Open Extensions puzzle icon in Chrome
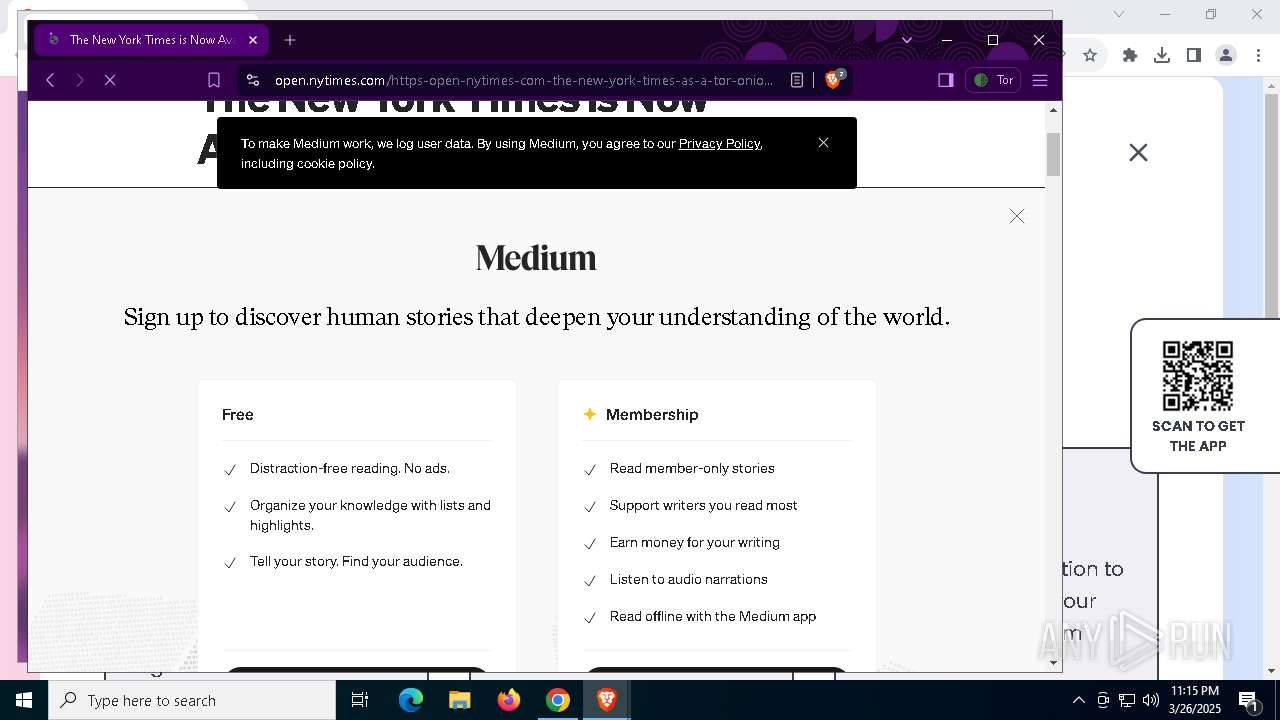This screenshot has width=1280, height=720. click(x=1130, y=55)
